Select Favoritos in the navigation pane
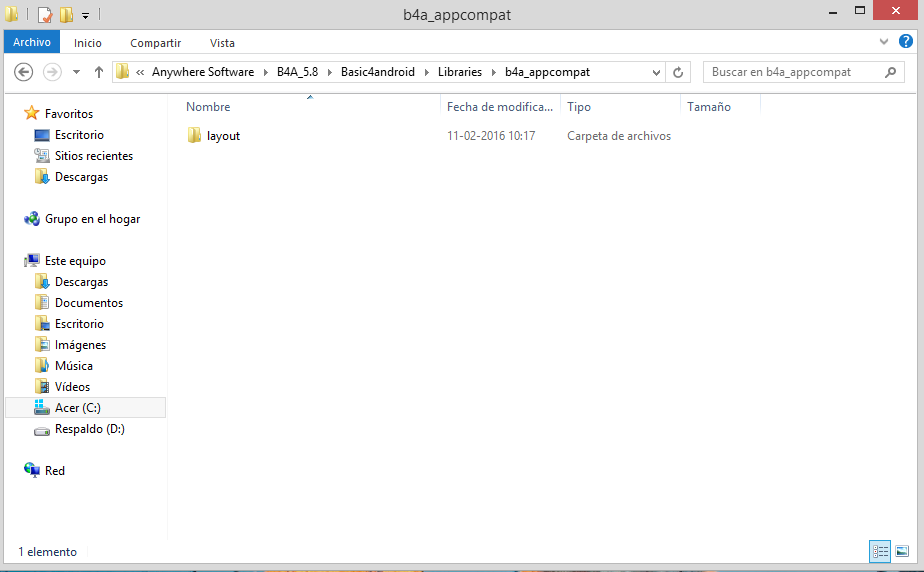Screen dimensions: 924x572 click(69, 114)
